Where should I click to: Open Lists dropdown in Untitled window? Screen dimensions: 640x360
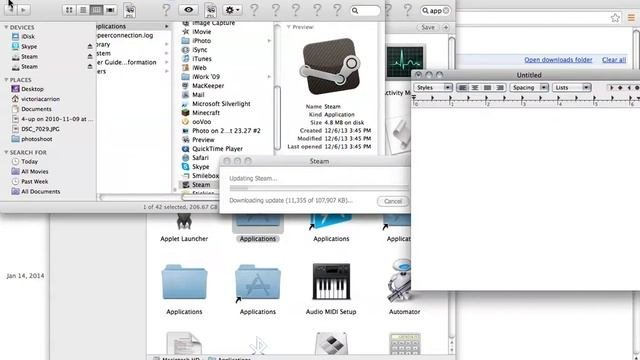(571, 87)
